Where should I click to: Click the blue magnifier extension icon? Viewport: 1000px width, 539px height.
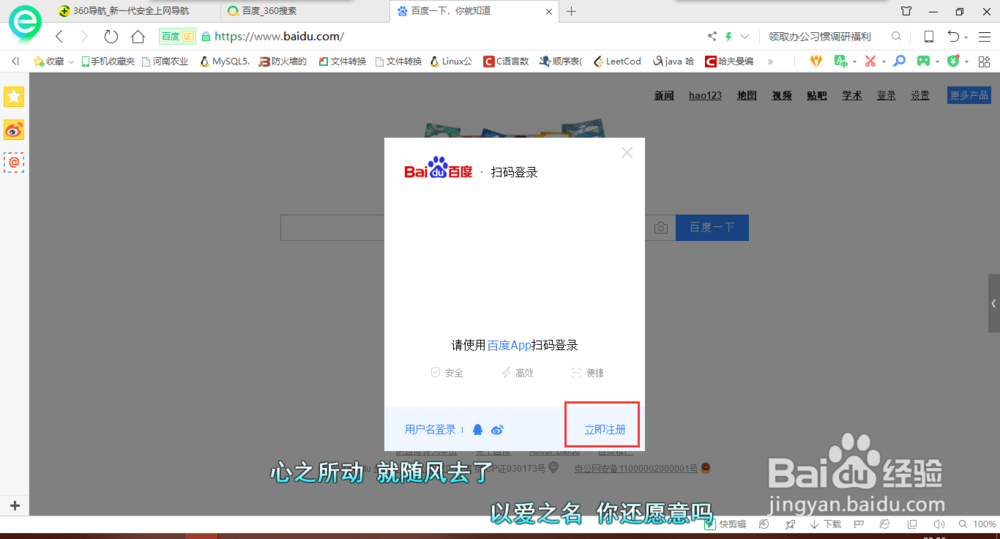click(899, 61)
